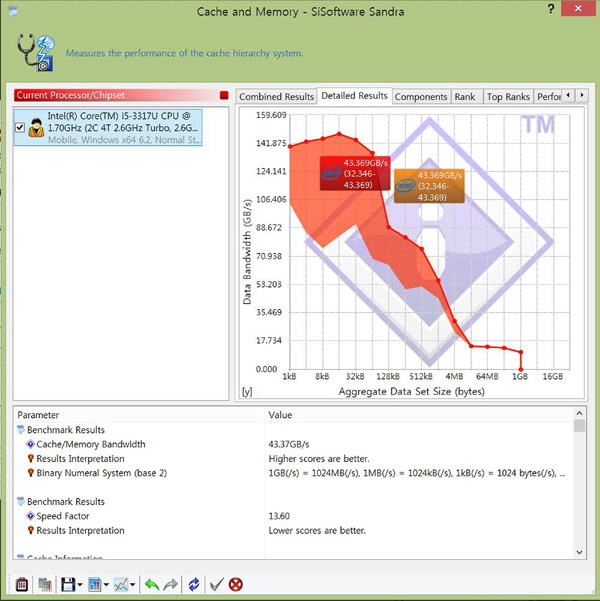Click the tab strip left scroll arrow
Screen dimensions: 600x601
coord(568,95)
